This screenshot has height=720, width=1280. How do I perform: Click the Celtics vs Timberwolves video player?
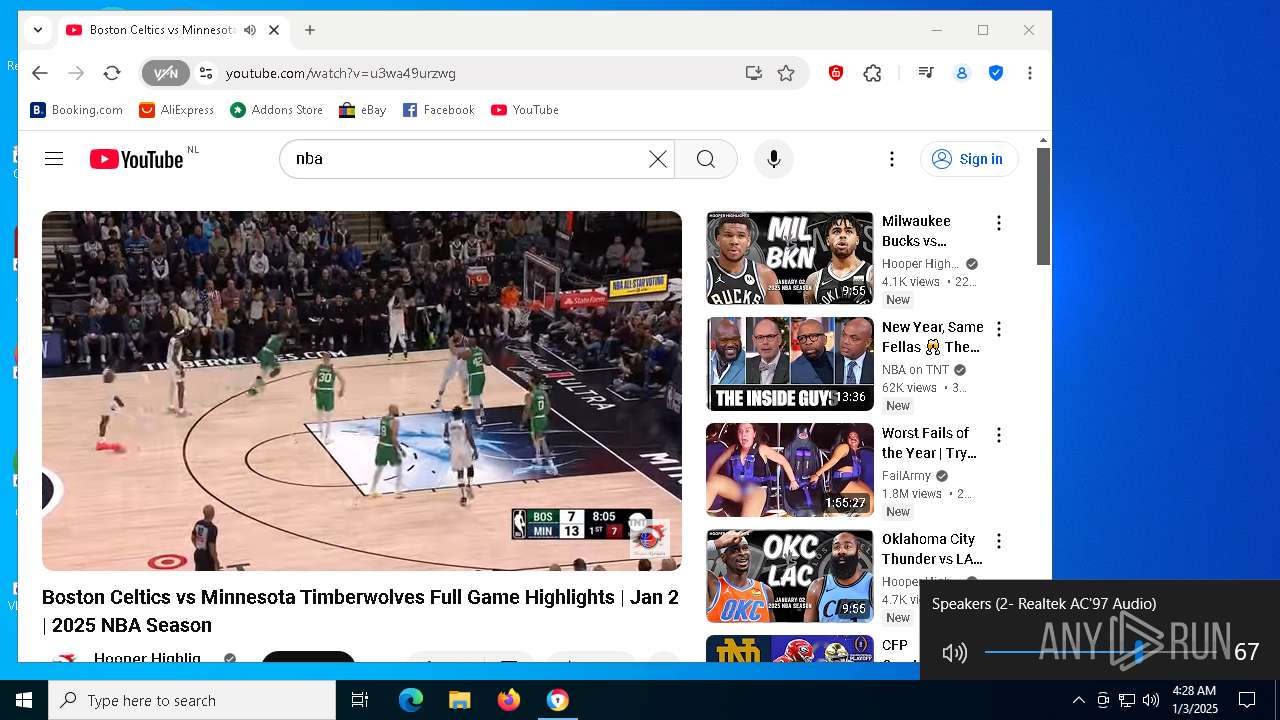[x=362, y=391]
